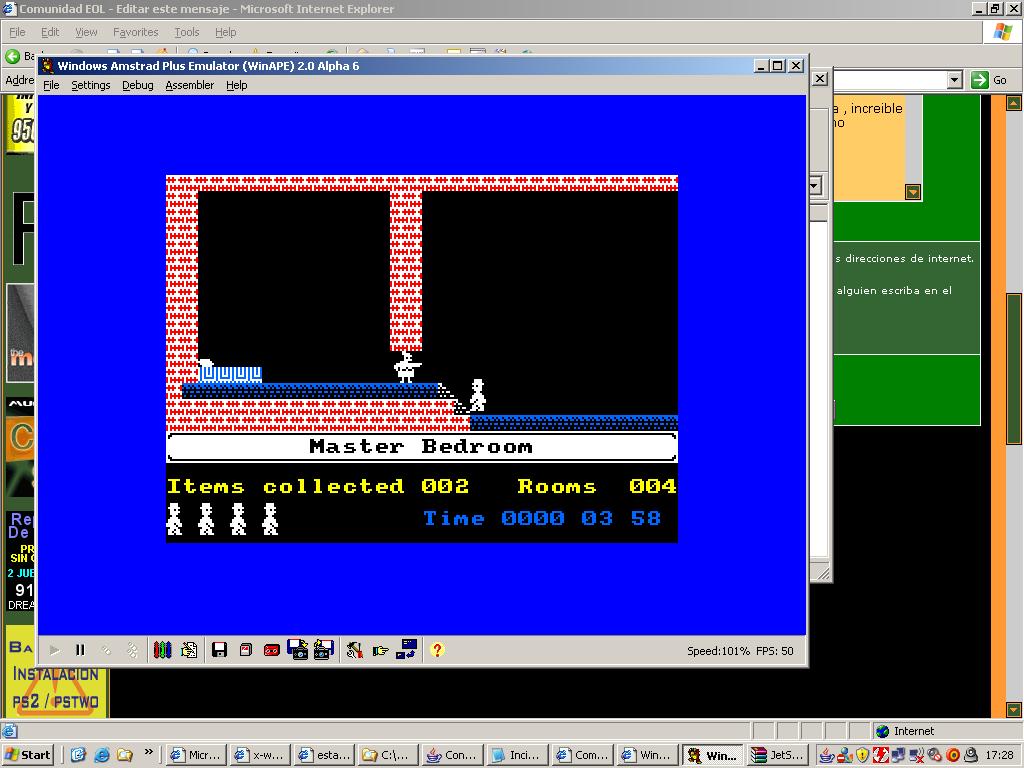Screen dimensions: 1024x768
Task: Click the Windows Start button
Action: point(27,755)
